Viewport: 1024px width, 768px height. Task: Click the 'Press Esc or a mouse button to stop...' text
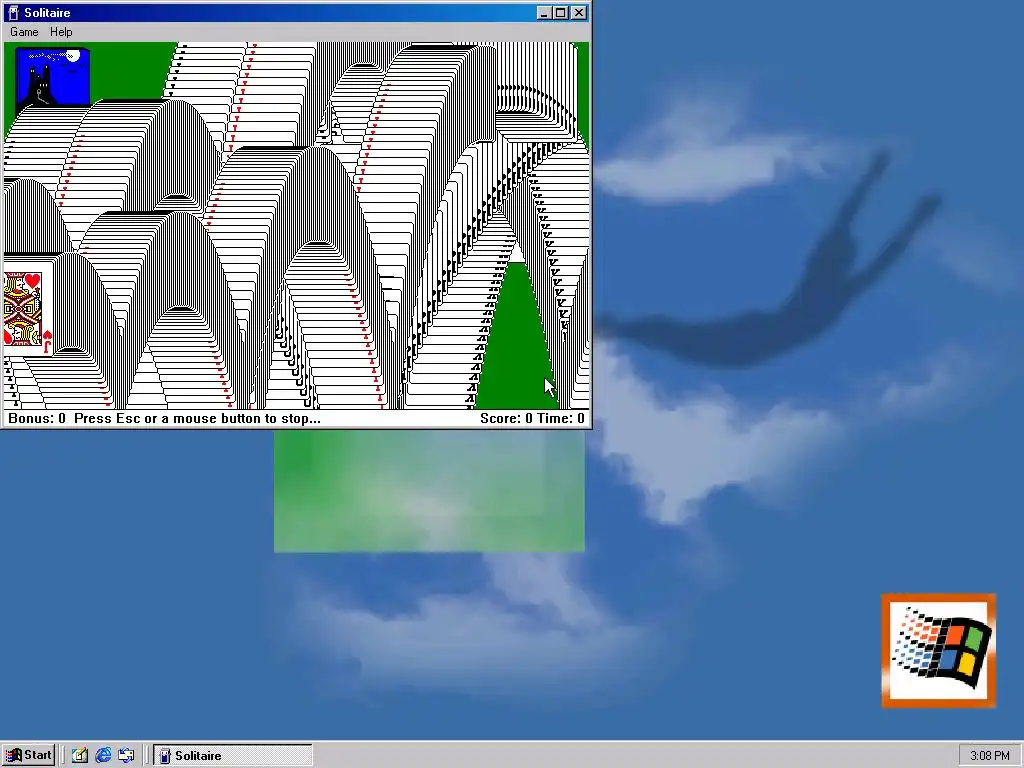click(197, 419)
